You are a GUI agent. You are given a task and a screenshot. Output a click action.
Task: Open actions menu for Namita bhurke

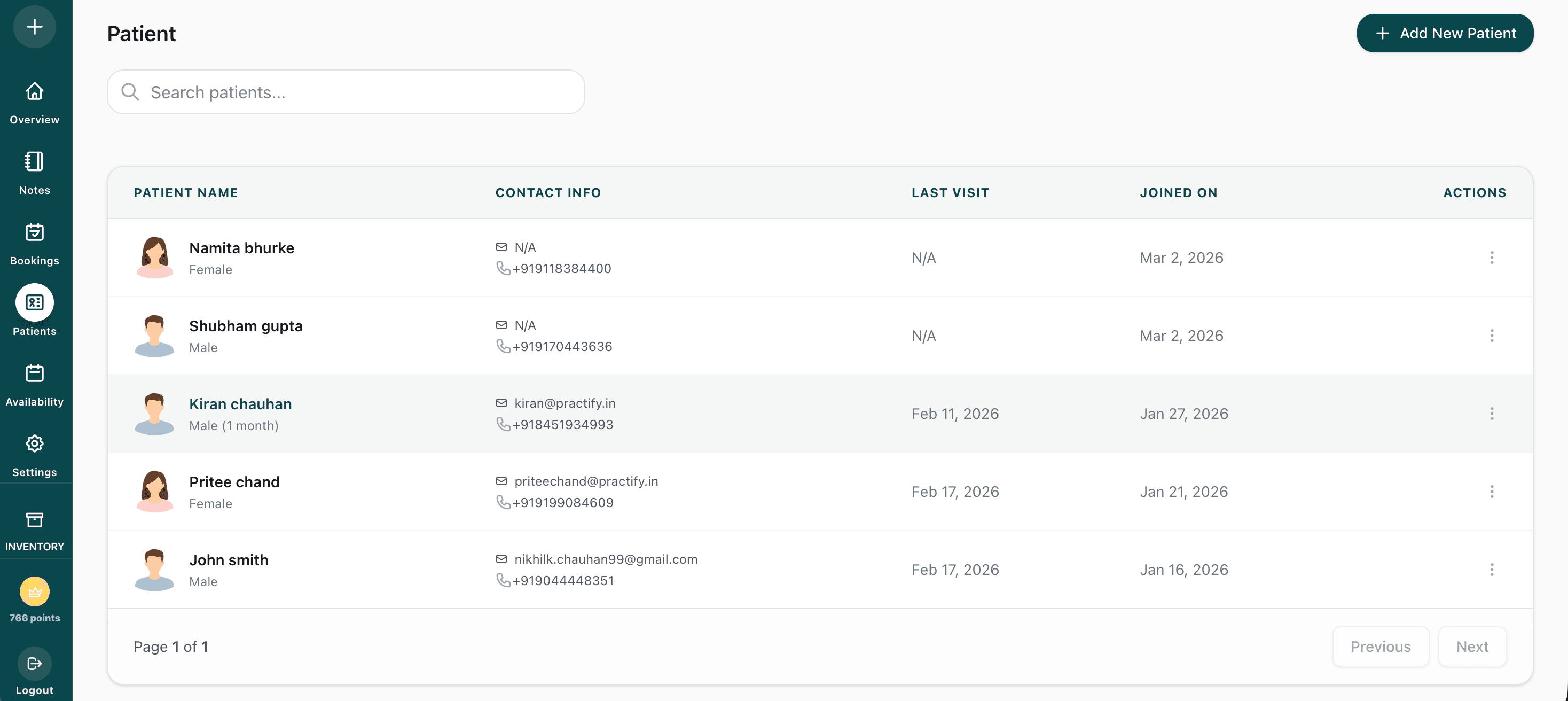(1492, 258)
